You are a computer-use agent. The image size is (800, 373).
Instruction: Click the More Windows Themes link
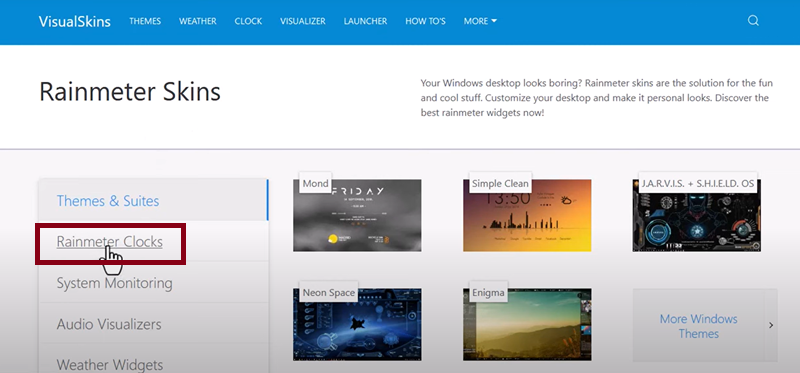pyautogui.click(x=698, y=326)
